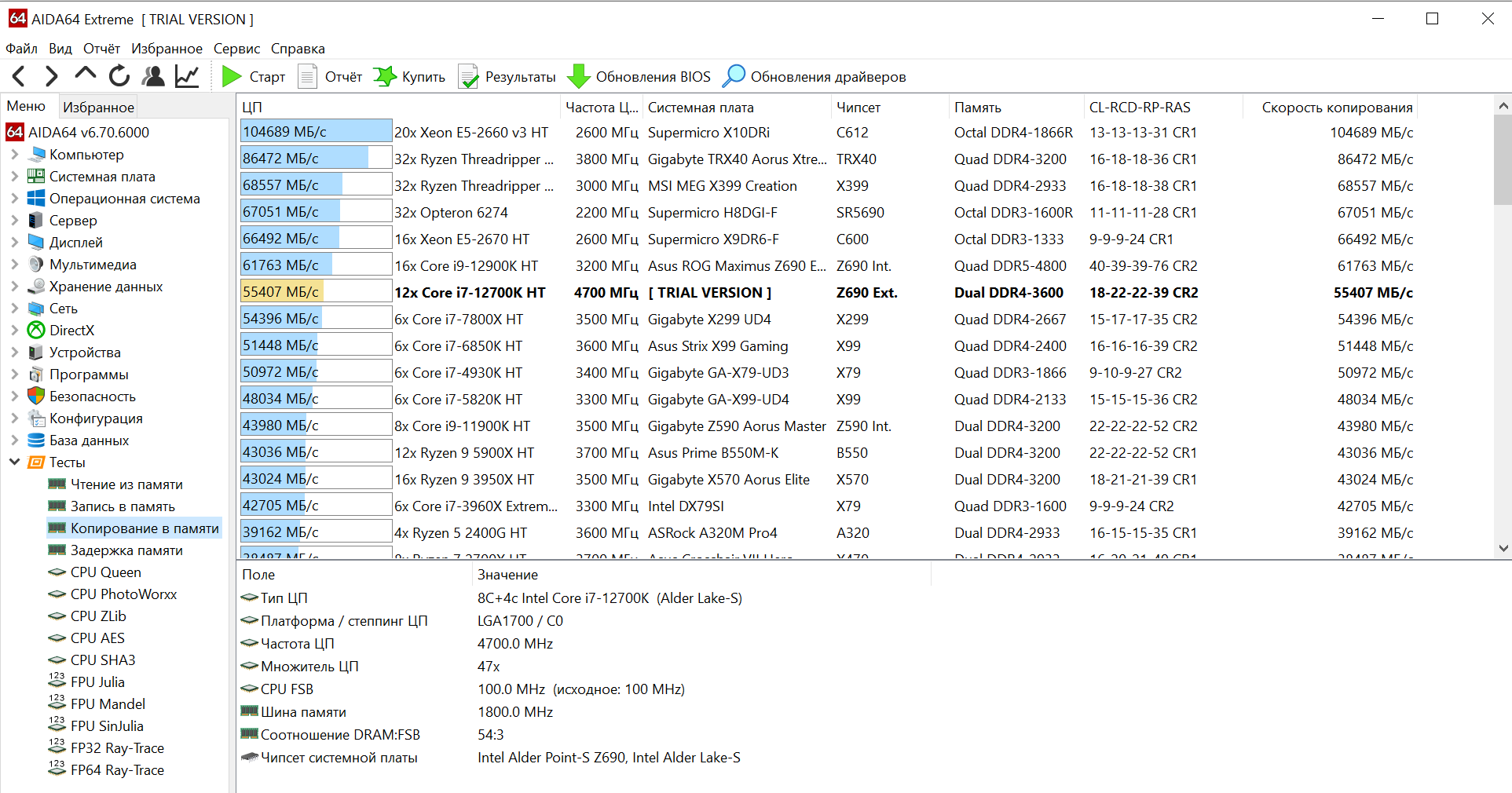Click the Windows logo icon for Операционная система

[36, 199]
